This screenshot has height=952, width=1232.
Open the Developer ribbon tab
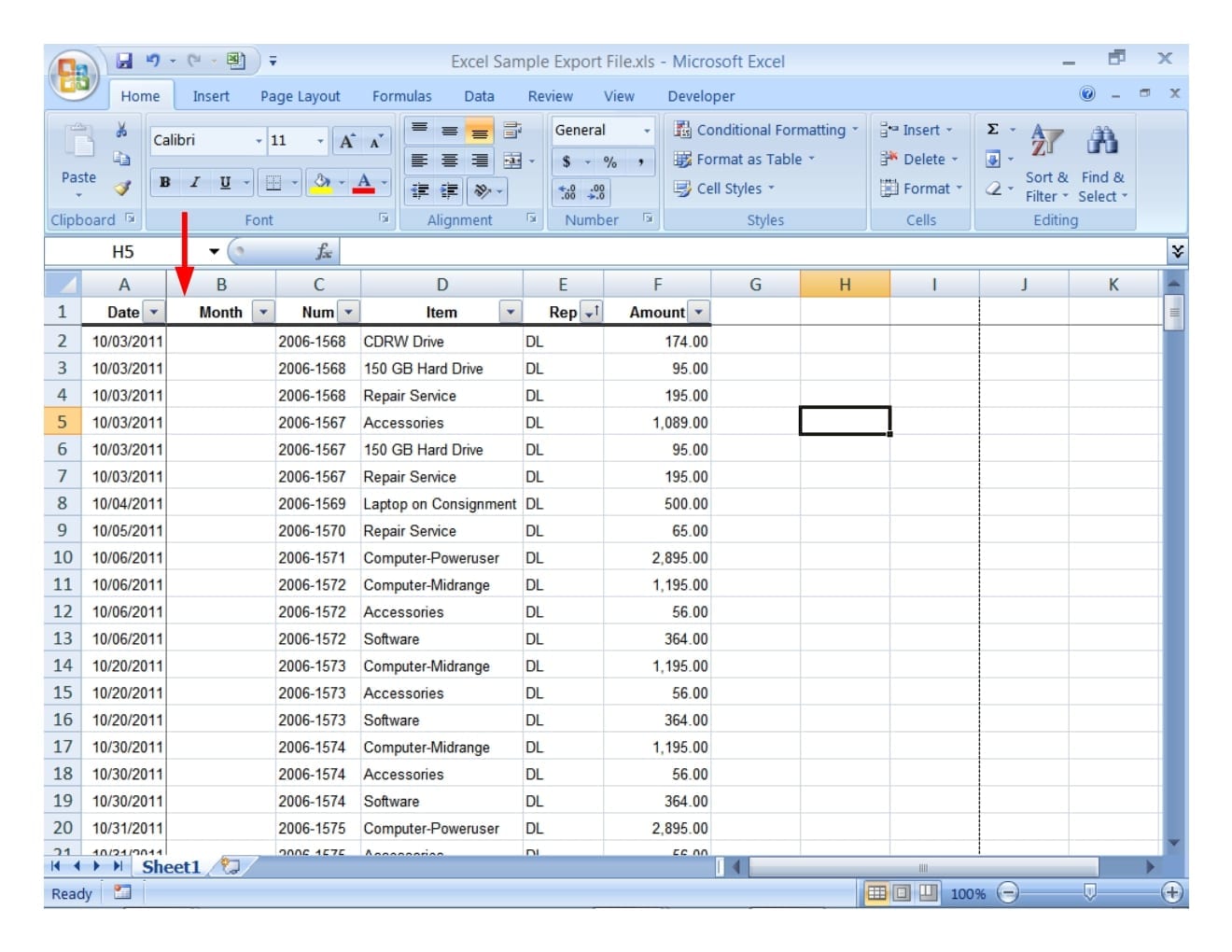click(701, 95)
